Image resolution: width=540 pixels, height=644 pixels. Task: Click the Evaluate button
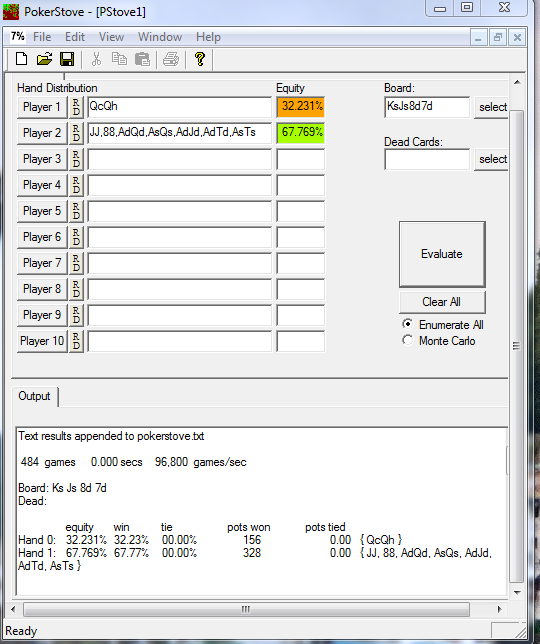coord(442,254)
